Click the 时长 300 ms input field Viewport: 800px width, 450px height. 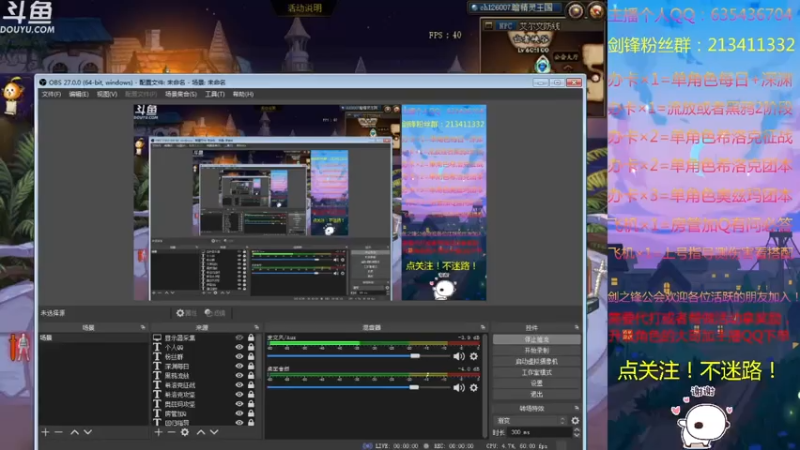coord(539,432)
